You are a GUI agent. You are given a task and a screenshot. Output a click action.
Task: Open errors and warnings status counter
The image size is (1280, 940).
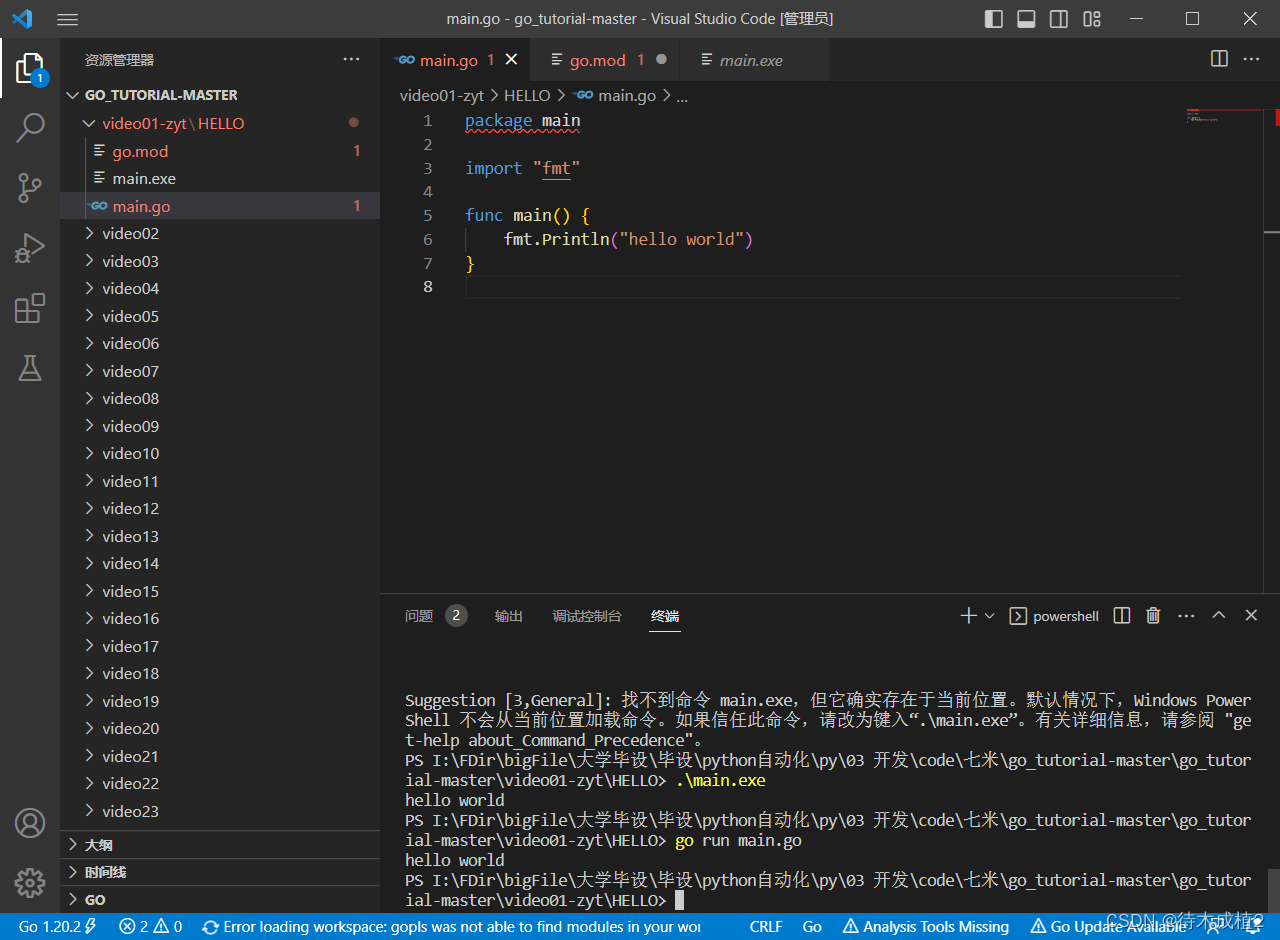coord(150,927)
